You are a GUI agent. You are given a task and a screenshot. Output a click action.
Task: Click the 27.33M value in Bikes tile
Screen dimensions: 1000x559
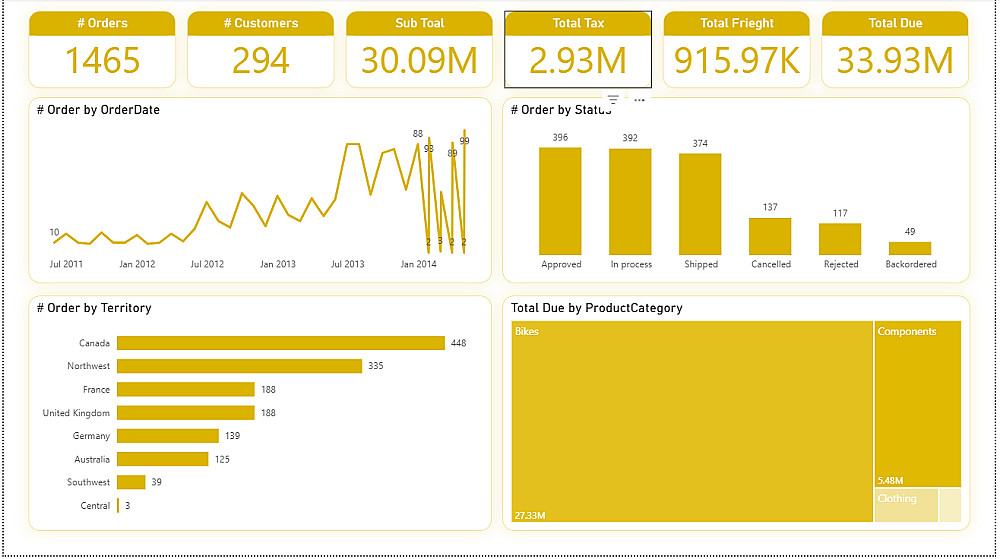pos(530,515)
